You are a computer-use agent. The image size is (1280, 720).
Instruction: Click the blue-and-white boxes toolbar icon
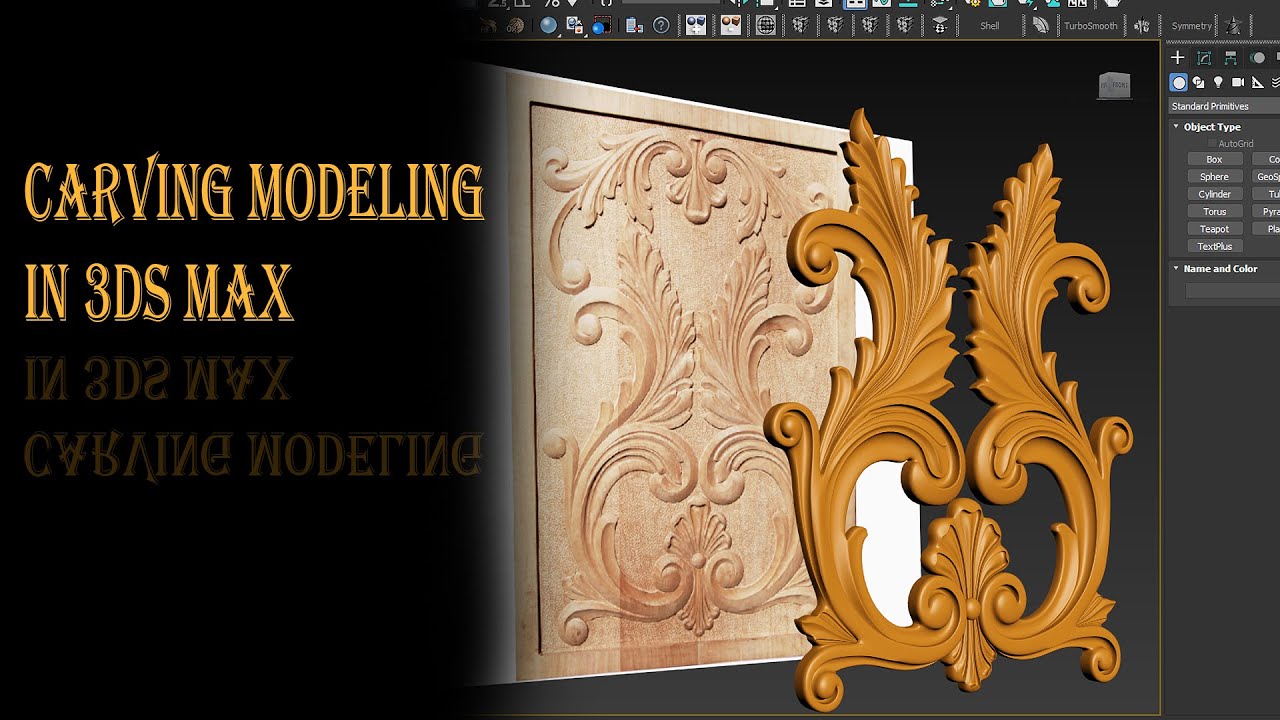coord(695,26)
